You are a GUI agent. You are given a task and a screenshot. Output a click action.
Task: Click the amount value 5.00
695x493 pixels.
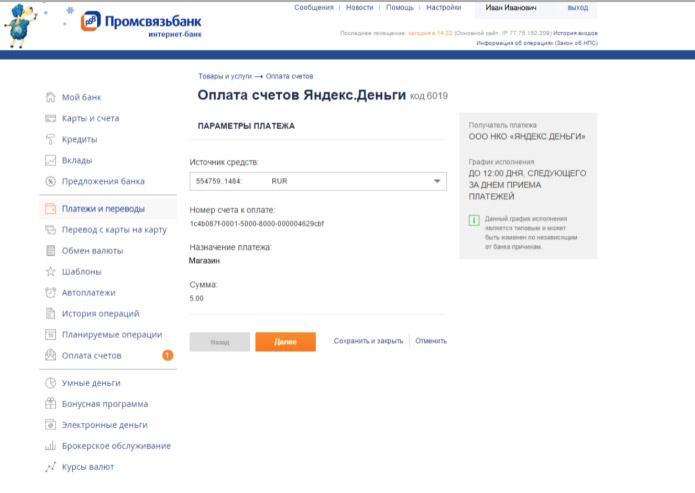(x=196, y=298)
